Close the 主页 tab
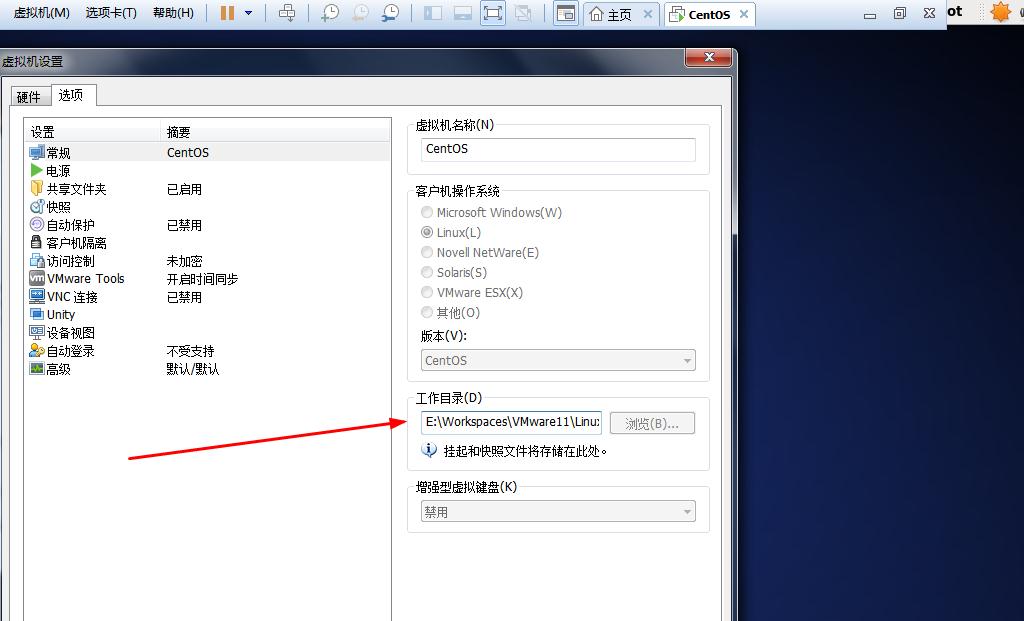The height and width of the screenshot is (621, 1024). pyautogui.click(x=648, y=14)
